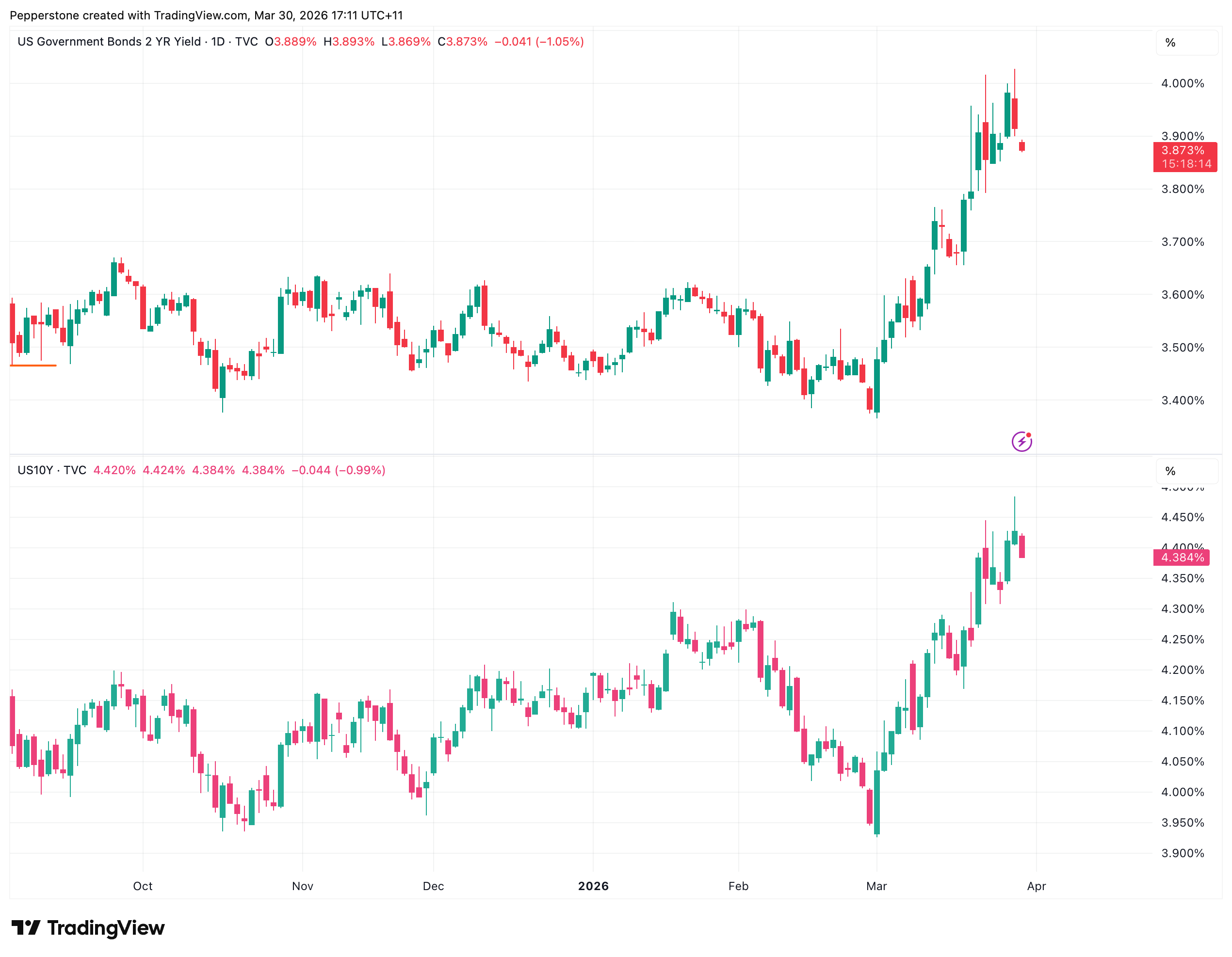Click the Nov label on time axis
Screen dimensions: 1232x957
pyautogui.click(x=302, y=886)
